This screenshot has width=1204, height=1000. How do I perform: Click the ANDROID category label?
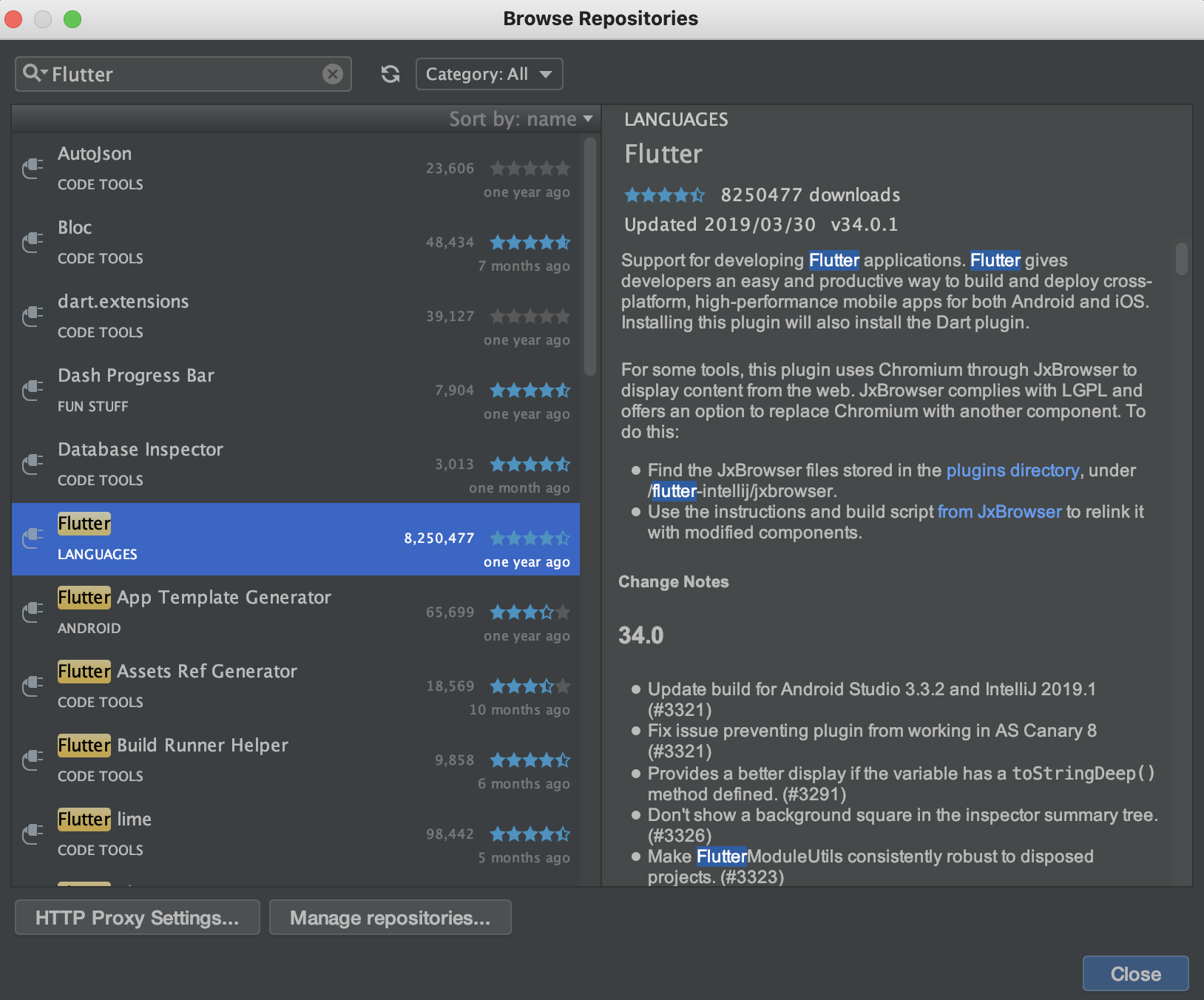tap(89, 629)
